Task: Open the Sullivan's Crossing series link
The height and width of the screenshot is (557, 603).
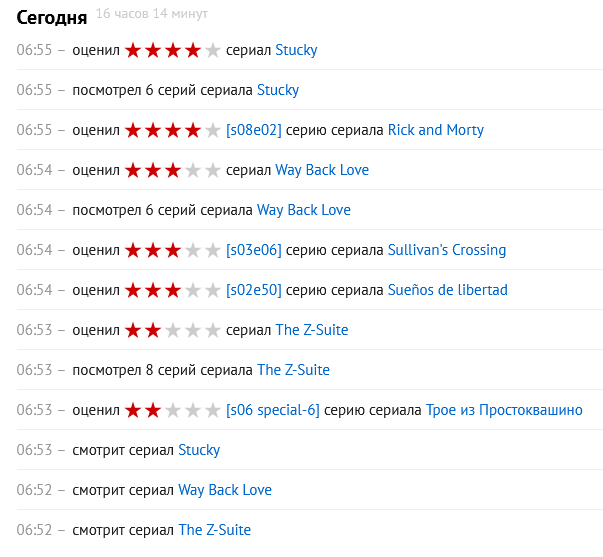Action: [x=447, y=250]
